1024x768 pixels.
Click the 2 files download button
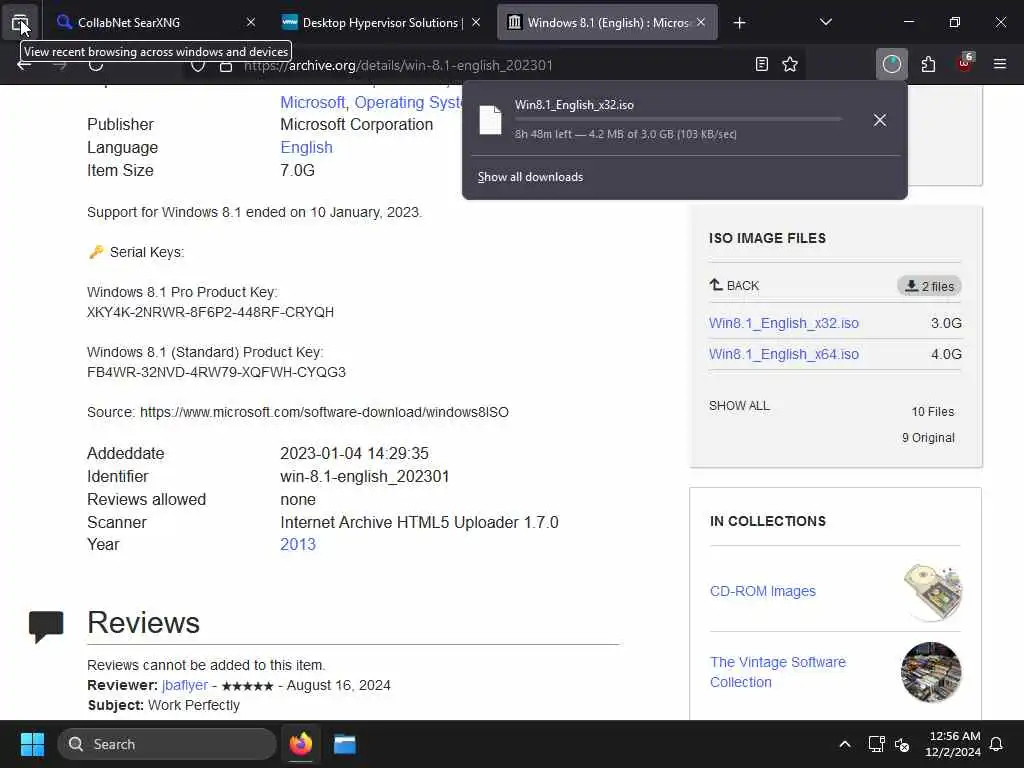pyautogui.click(x=929, y=286)
